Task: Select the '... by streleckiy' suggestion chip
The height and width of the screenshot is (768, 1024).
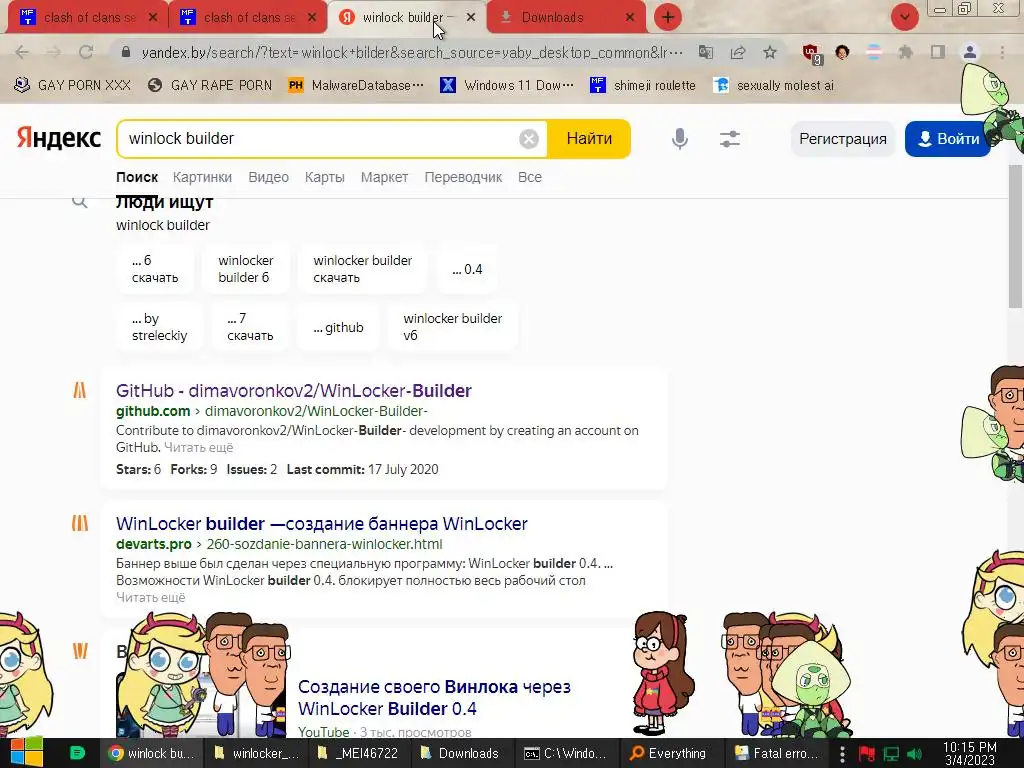Action: [159, 327]
